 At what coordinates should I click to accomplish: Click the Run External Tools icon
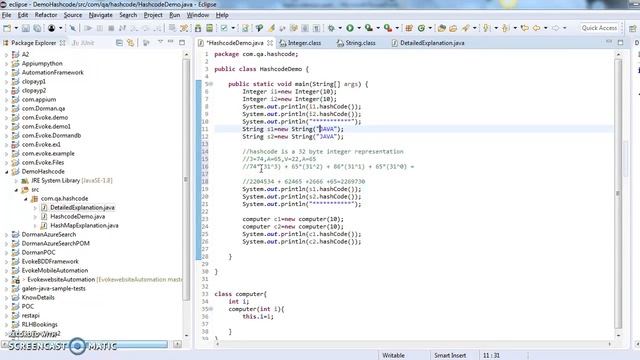388,28
